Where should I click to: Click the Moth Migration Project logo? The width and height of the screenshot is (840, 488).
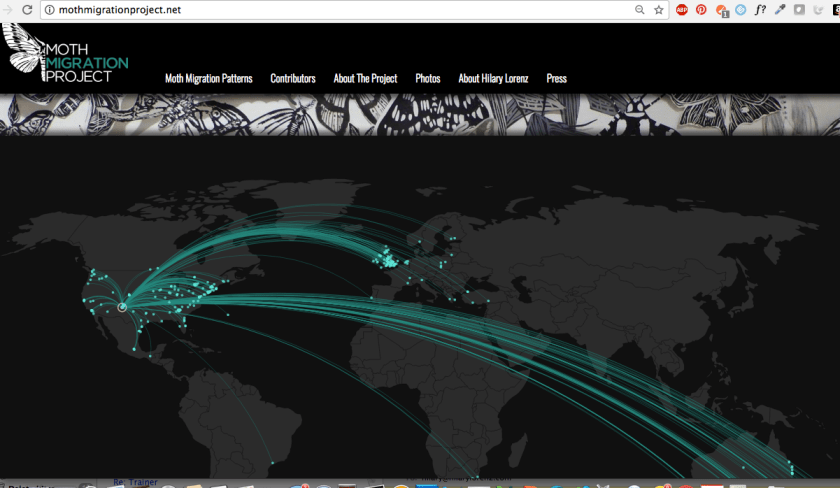(66, 53)
